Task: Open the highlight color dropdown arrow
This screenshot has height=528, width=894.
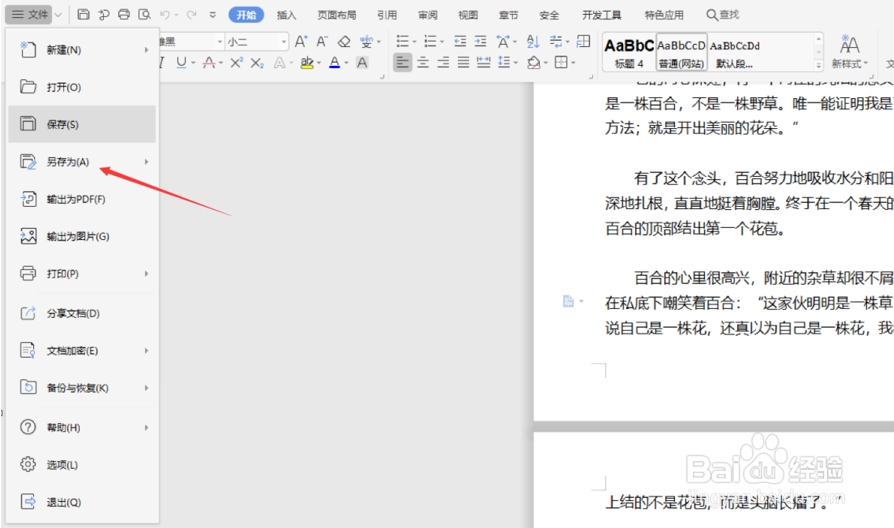Action: (x=319, y=63)
